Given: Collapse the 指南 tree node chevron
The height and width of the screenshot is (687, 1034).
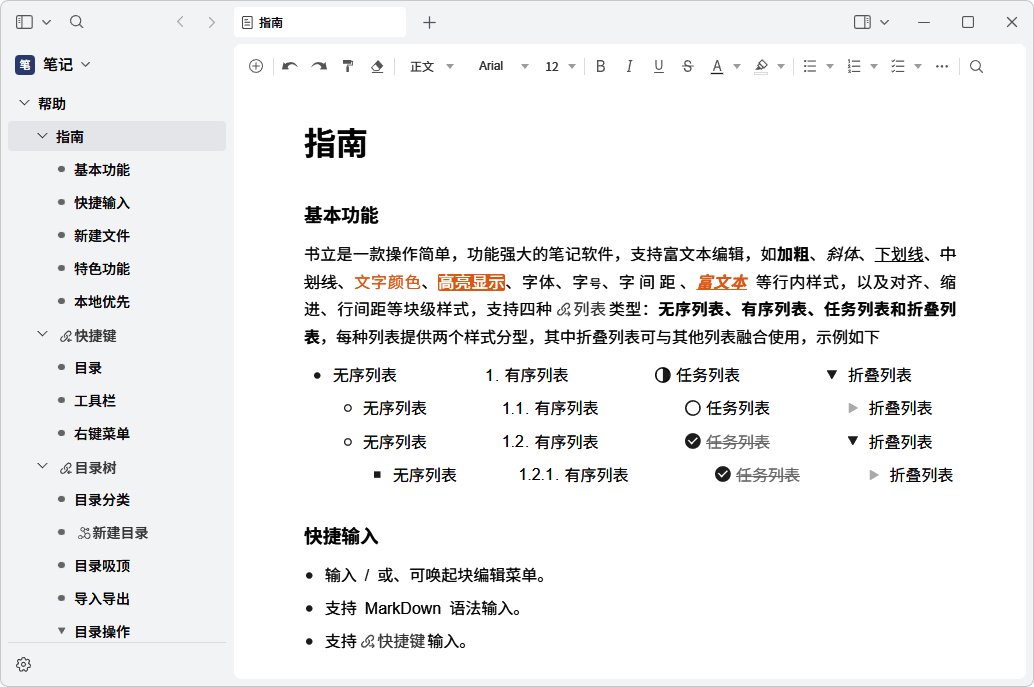Looking at the screenshot, I should pos(43,136).
